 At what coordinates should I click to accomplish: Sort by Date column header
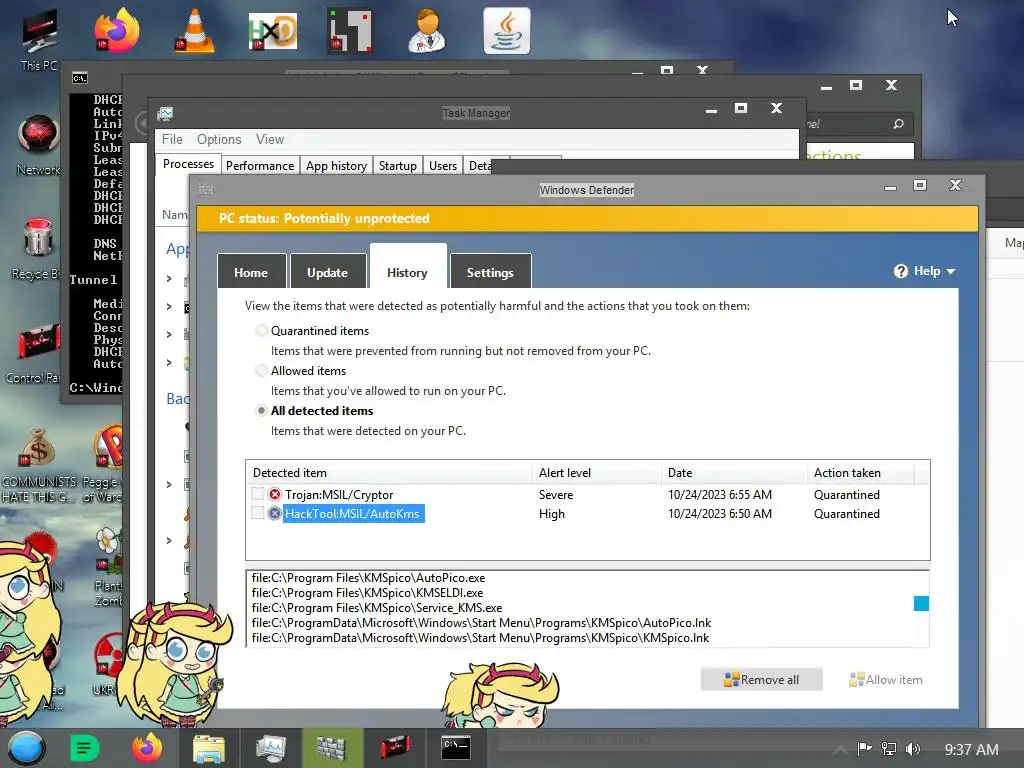[x=734, y=472]
